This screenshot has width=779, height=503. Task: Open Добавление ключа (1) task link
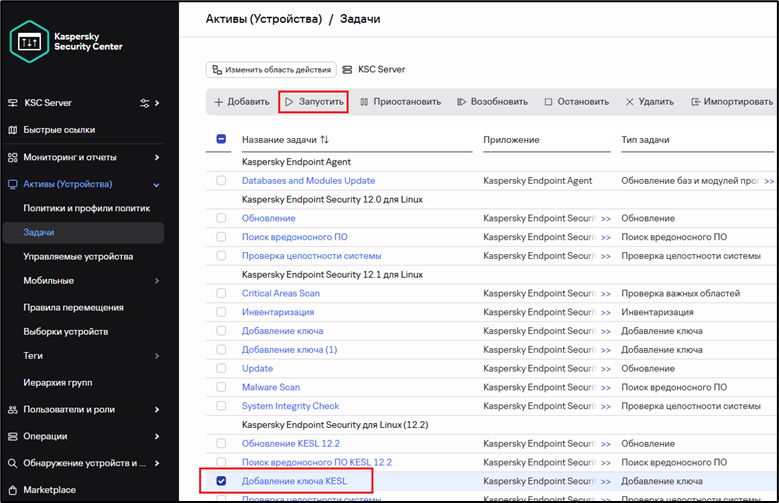pos(290,350)
